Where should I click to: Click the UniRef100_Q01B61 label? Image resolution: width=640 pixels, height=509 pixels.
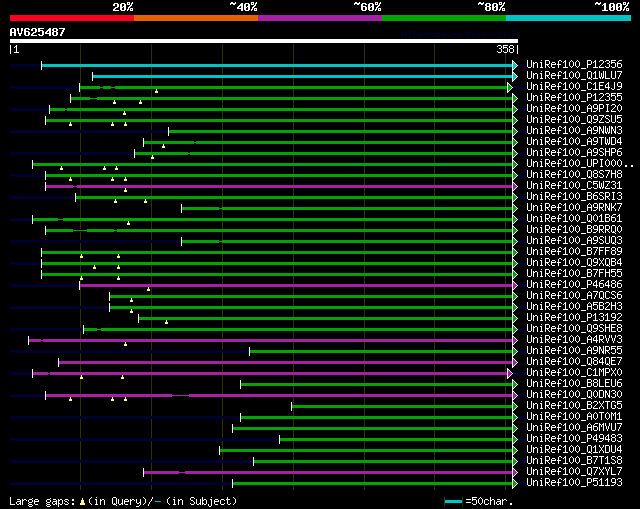tap(574, 219)
